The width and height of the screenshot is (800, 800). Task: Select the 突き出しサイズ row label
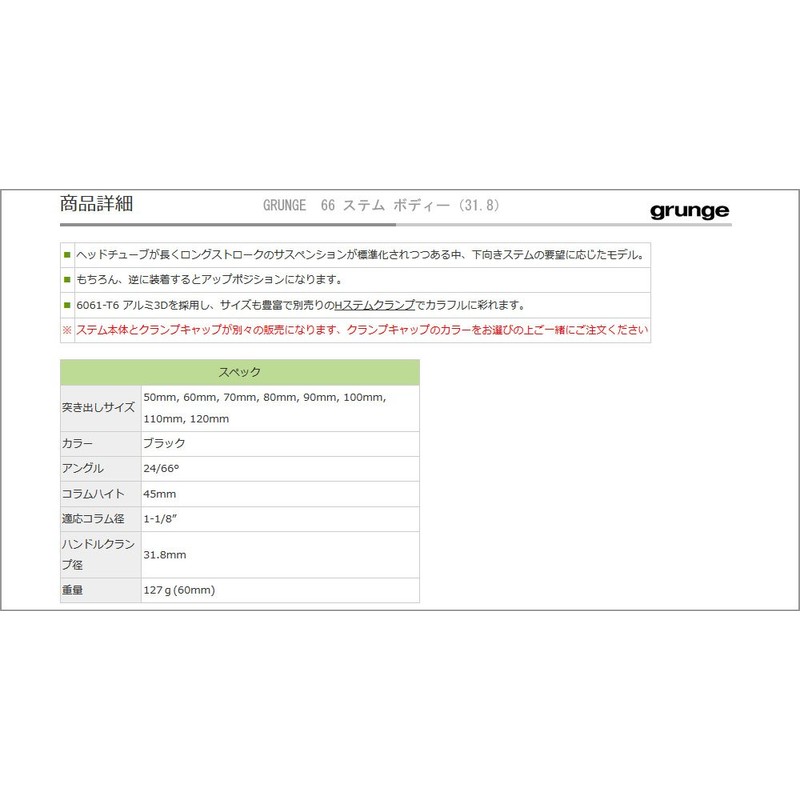pyautogui.click(x=99, y=408)
